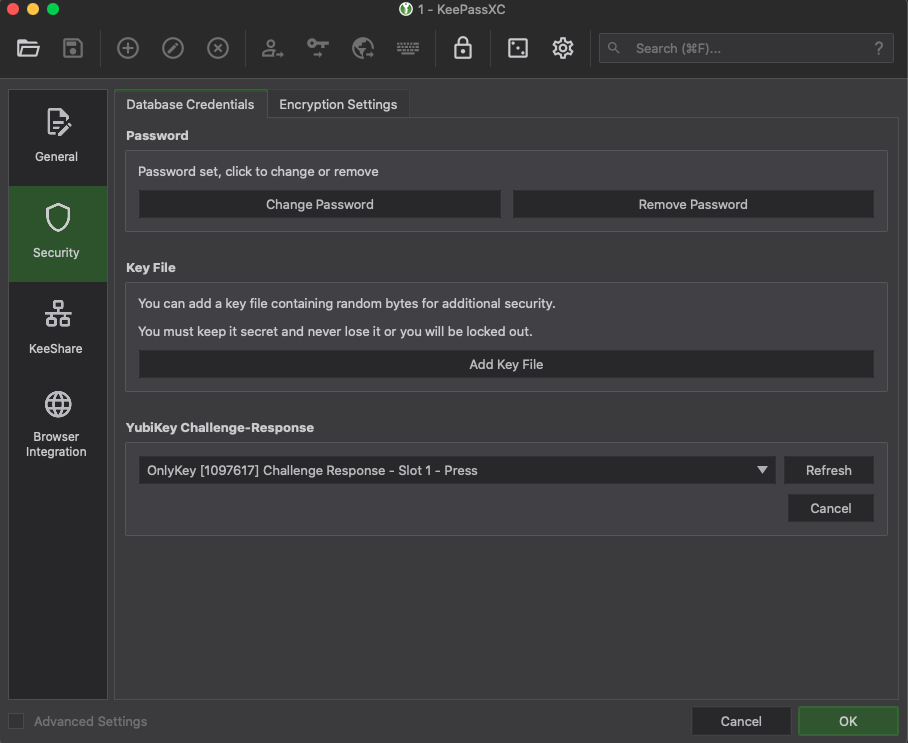
Task: Click the Change Password button
Action: click(x=320, y=204)
